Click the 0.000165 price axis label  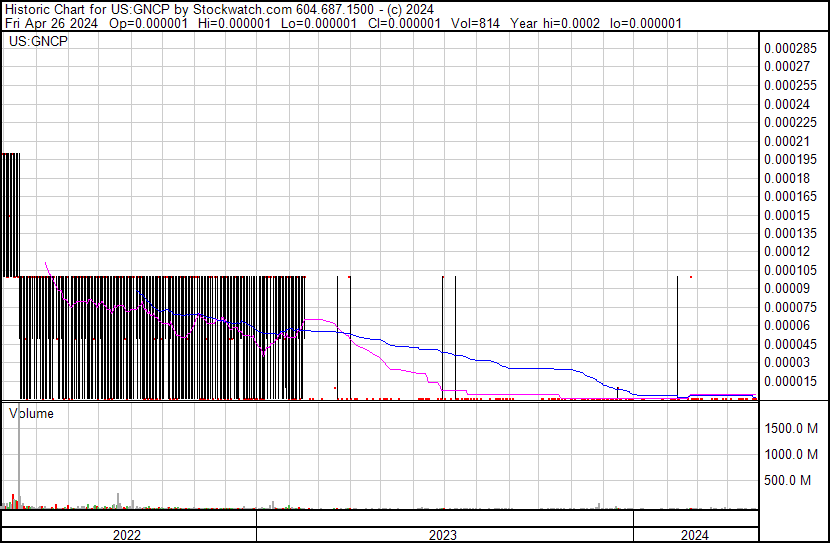tap(790, 196)
